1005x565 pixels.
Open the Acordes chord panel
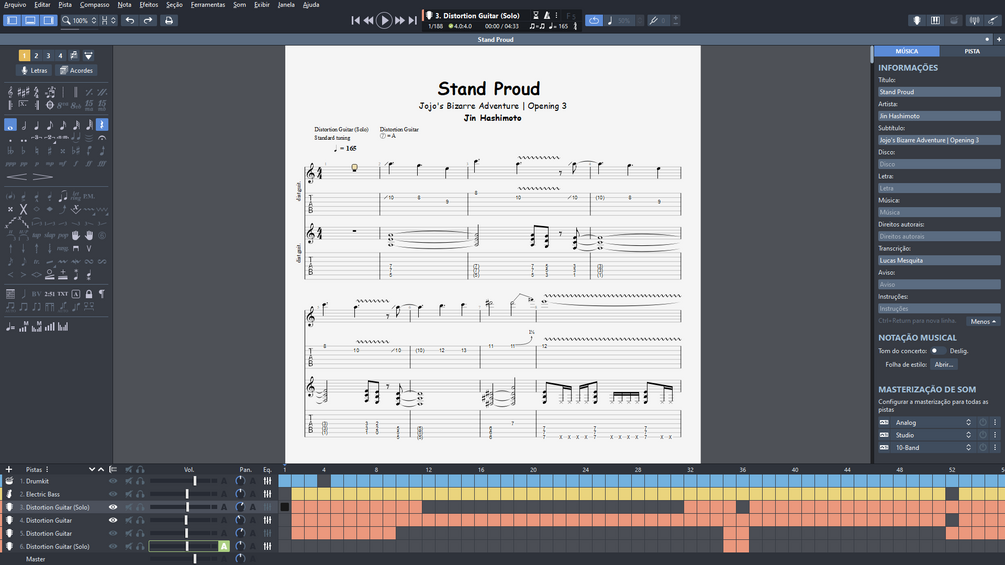pos(76,70)
